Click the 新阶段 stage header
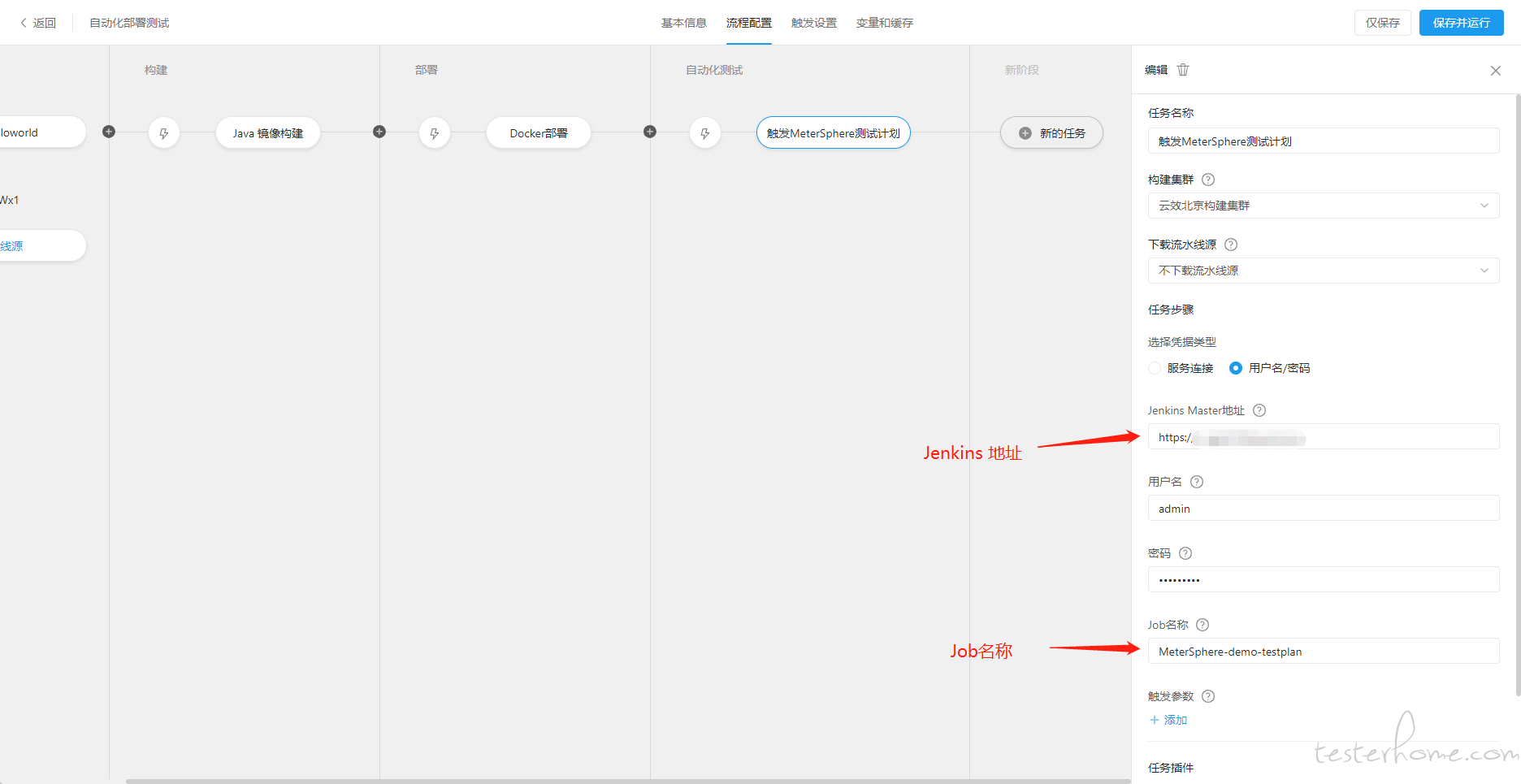 [x=1022, y=70]
